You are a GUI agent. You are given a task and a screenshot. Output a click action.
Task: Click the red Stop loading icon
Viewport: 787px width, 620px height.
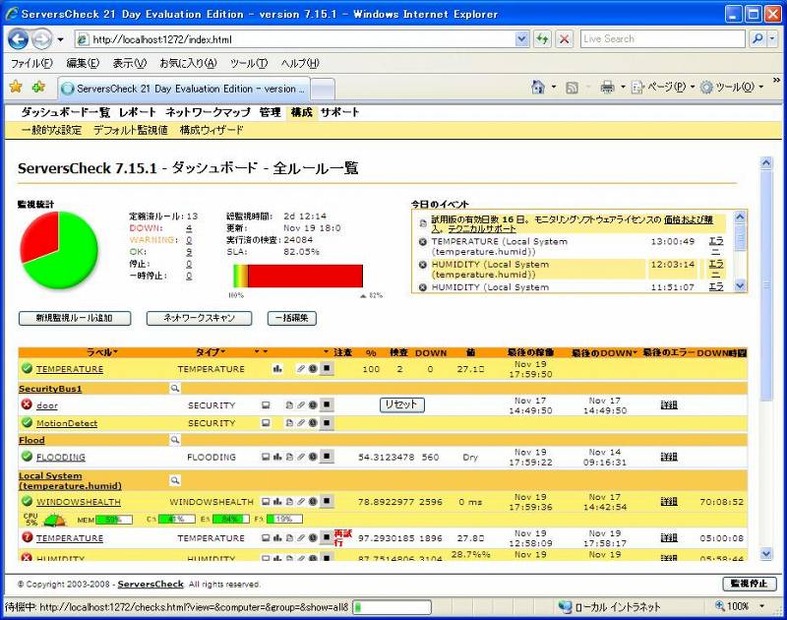point(565,39)
